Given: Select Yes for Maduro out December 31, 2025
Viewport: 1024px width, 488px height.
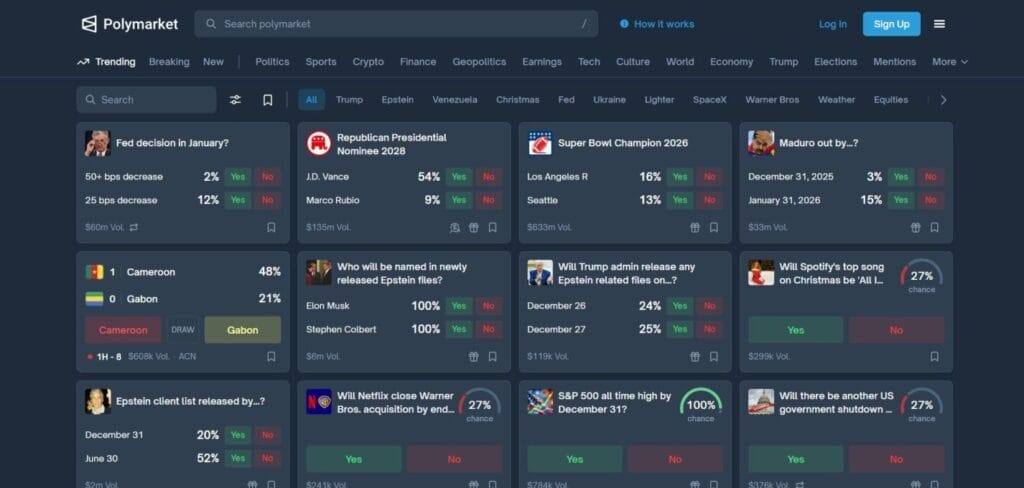Looking at the screenshot, I should 901,177.
